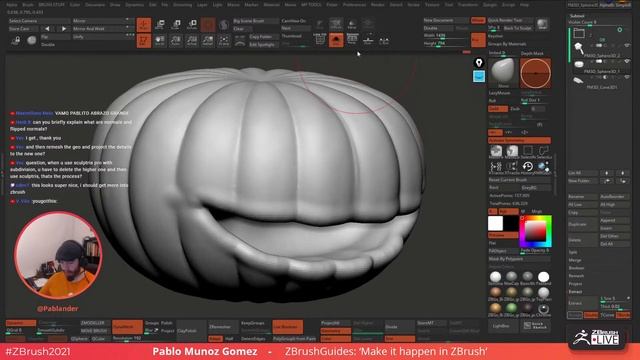Click the Del Other button
The width and height of the screenshot is (640, 360).
click(615, 236)
